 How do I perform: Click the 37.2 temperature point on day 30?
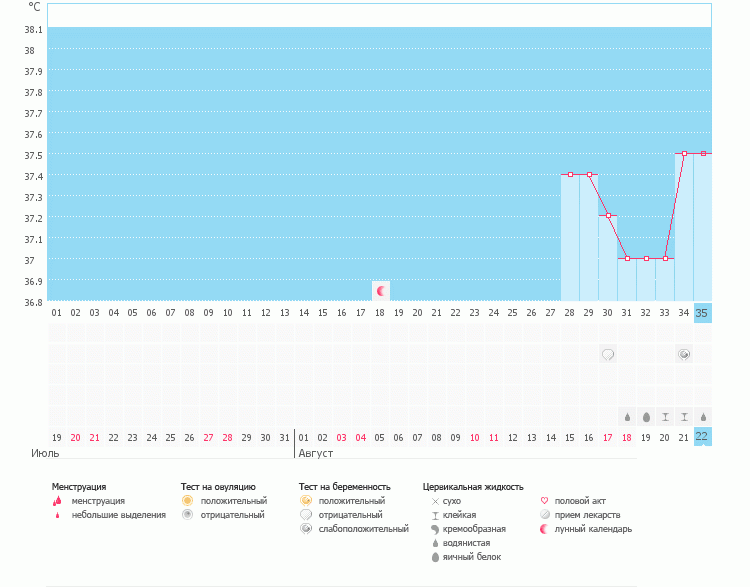point(608,216)
